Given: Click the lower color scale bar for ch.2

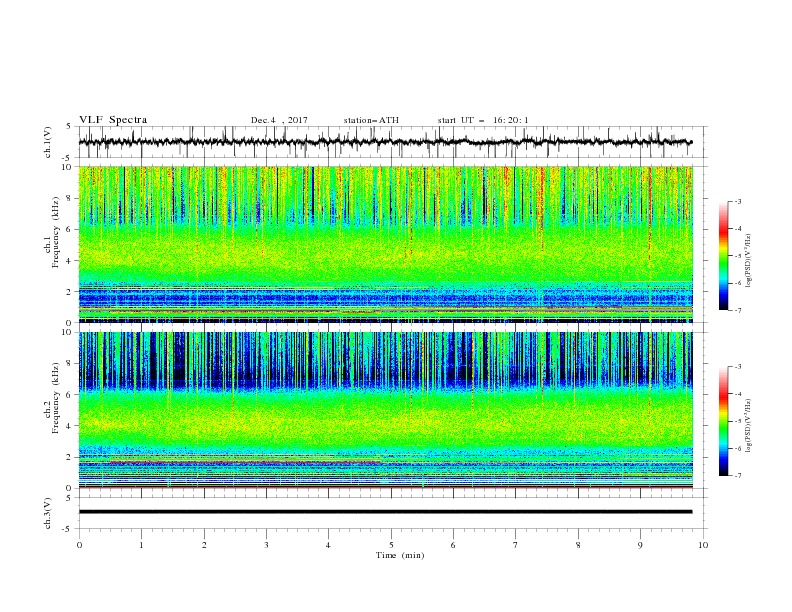Looking at the screenshot, I should point(723,421).
